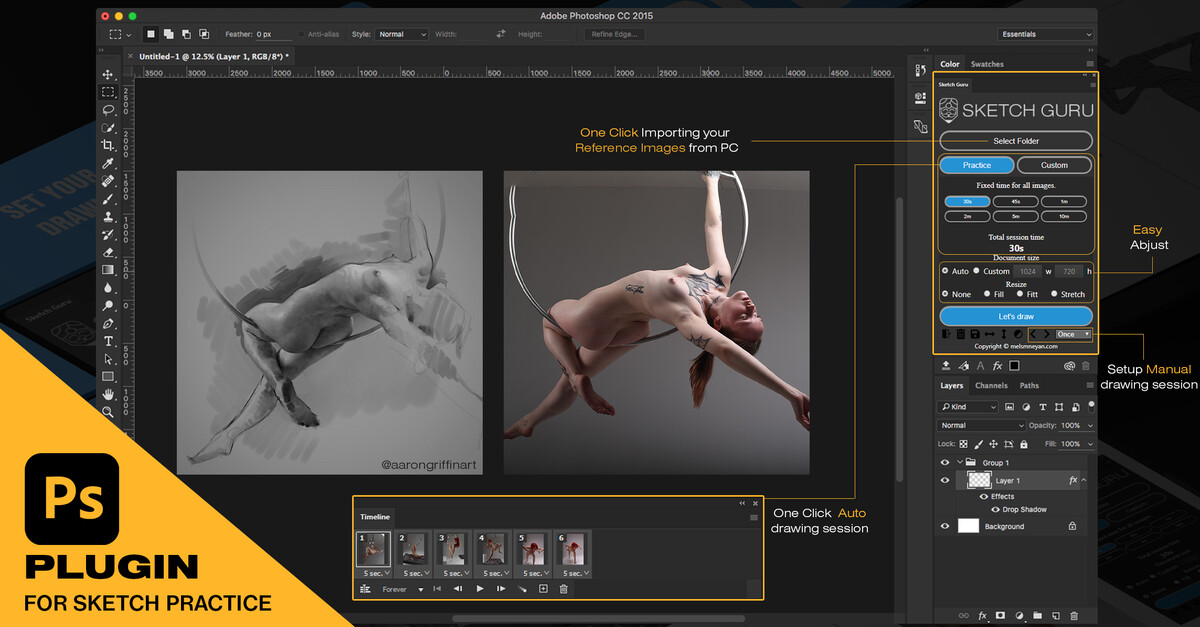Screen dimensions: 1200x627
Task: Select the Crop tool
Action: (x=107, y=146)
